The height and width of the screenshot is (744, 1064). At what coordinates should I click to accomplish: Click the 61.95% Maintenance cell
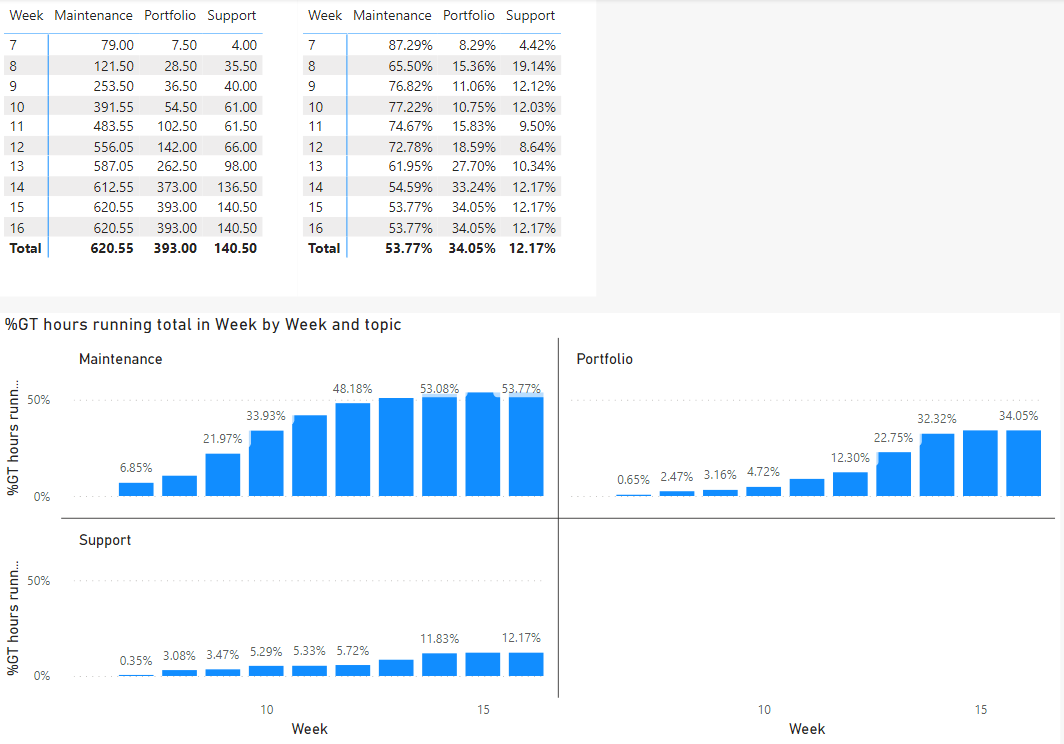[x=411, y=166]
